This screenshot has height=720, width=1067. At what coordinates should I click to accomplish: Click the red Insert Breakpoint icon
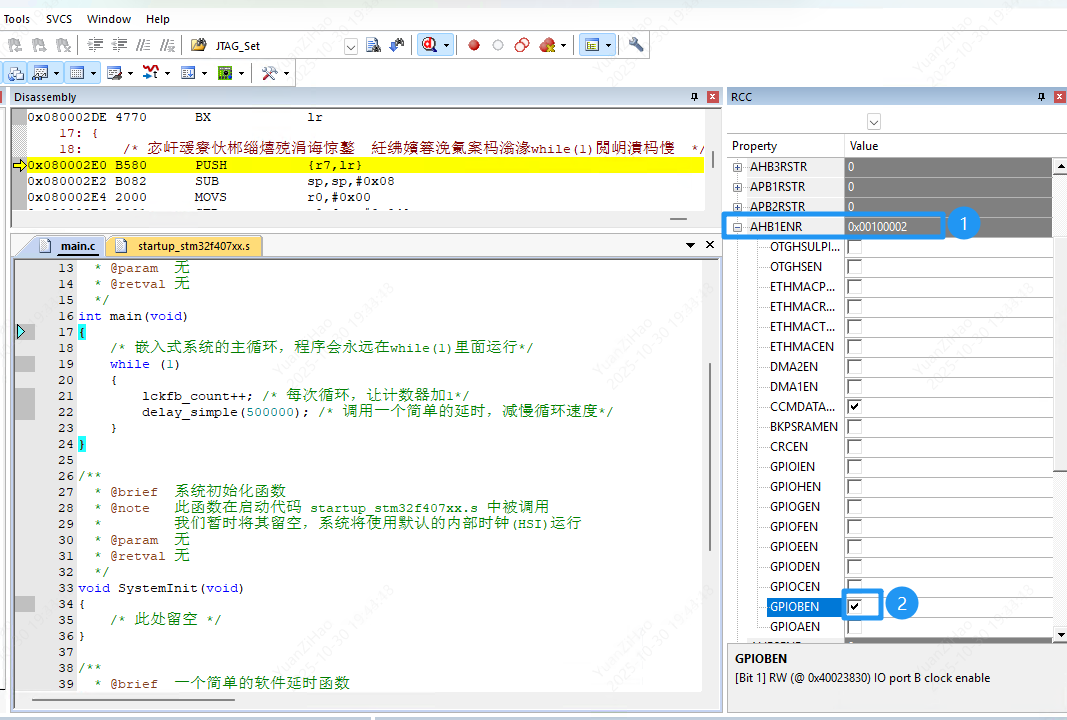coord(474,45)
